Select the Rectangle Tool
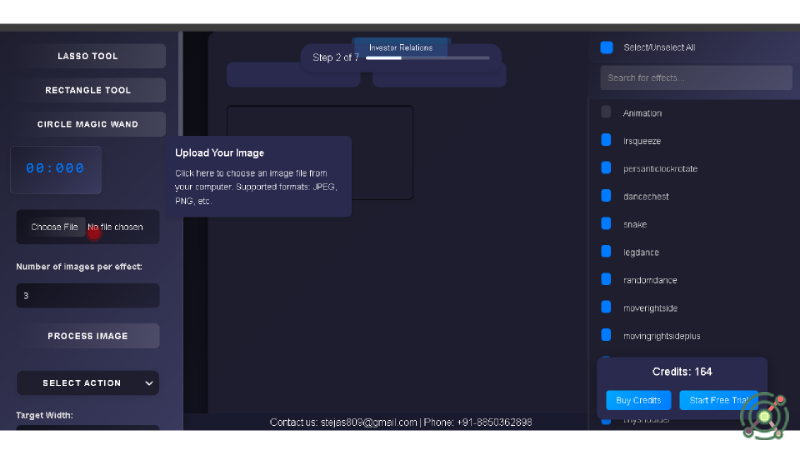Screen dimensions: 800x450 click(88, 90)
